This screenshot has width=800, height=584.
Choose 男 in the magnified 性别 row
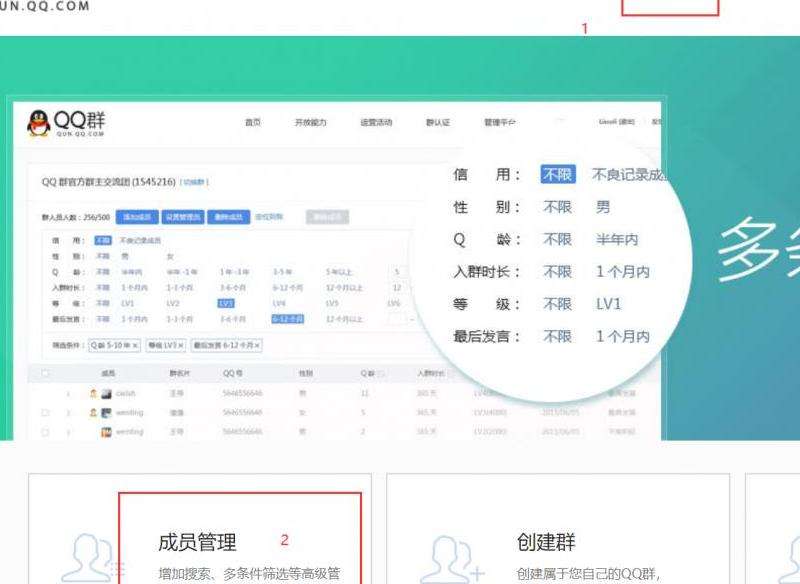pyautogui.click(x=603, y=207)
